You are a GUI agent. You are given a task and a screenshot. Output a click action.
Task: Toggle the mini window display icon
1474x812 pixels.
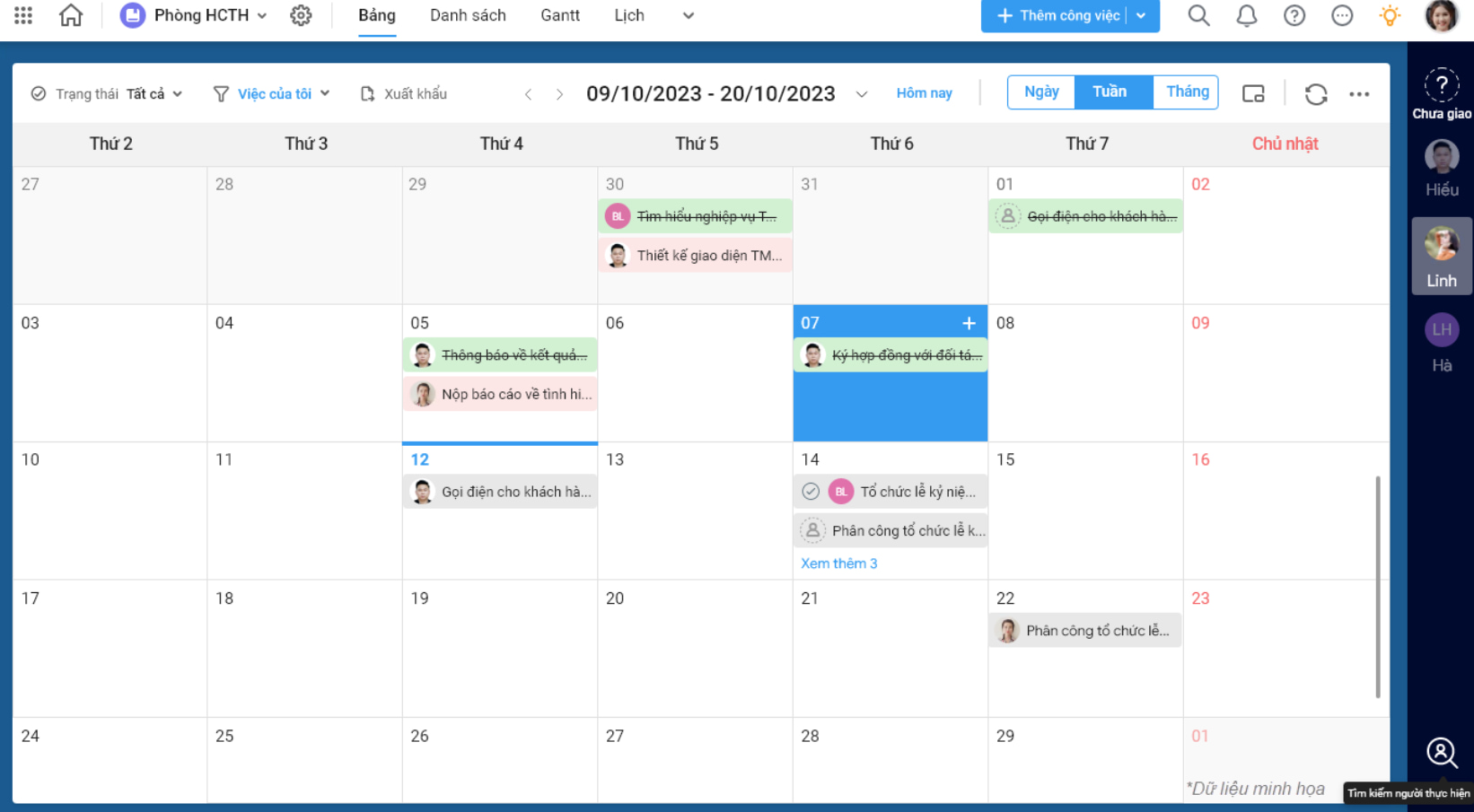pyautogui.click(x=1253, y=93)
